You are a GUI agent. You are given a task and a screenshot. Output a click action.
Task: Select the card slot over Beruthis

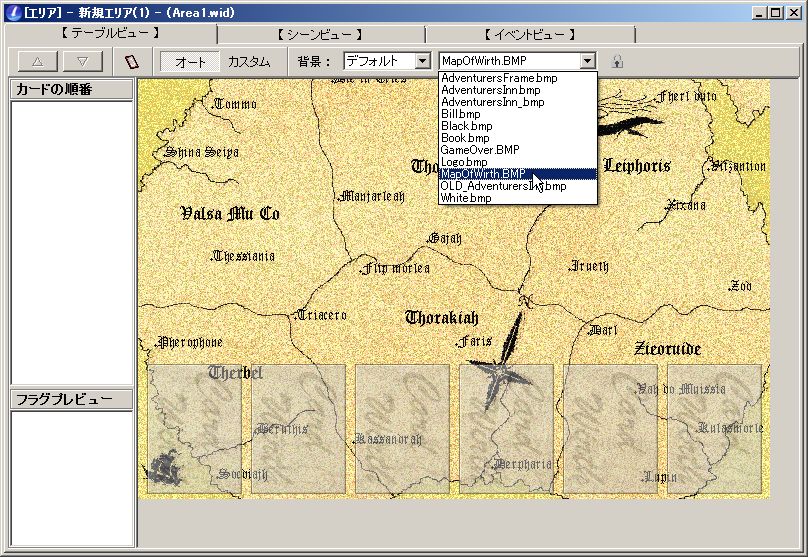coord(298,429)
